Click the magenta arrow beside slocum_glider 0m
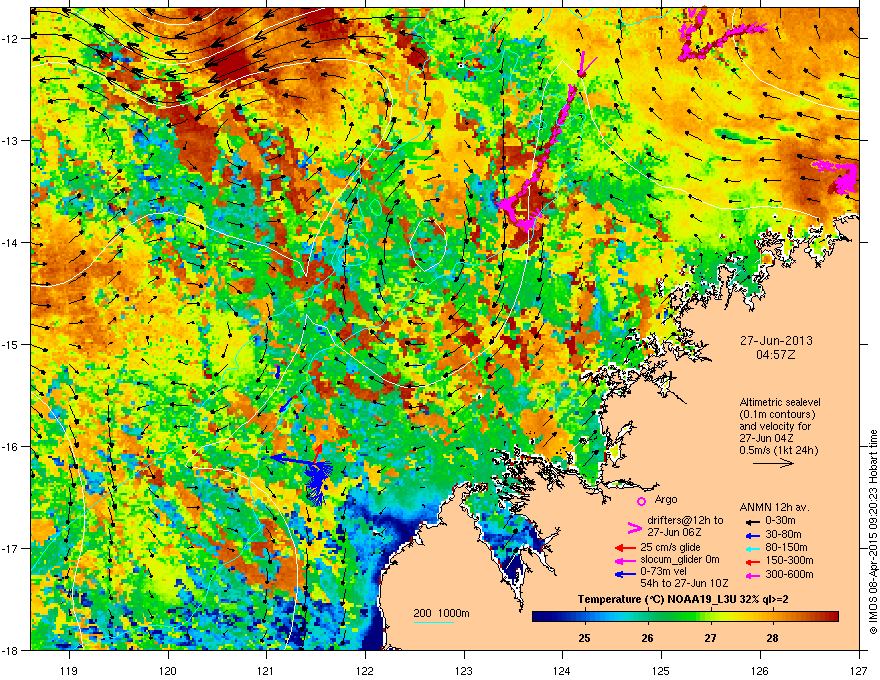This screenshot has width=880, height=680. [x=625, y=560]
